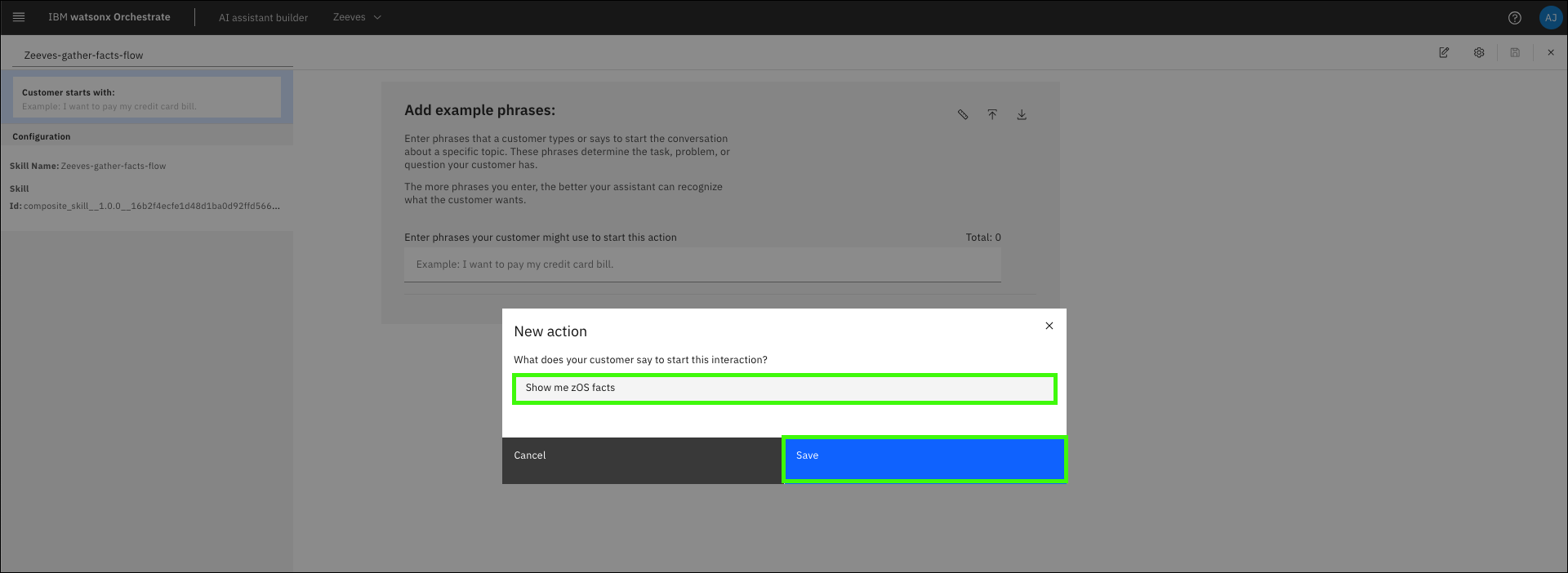Open the help question mark icon
This screenshot has height=573, width=1568.
click(x=1515, y=17)
